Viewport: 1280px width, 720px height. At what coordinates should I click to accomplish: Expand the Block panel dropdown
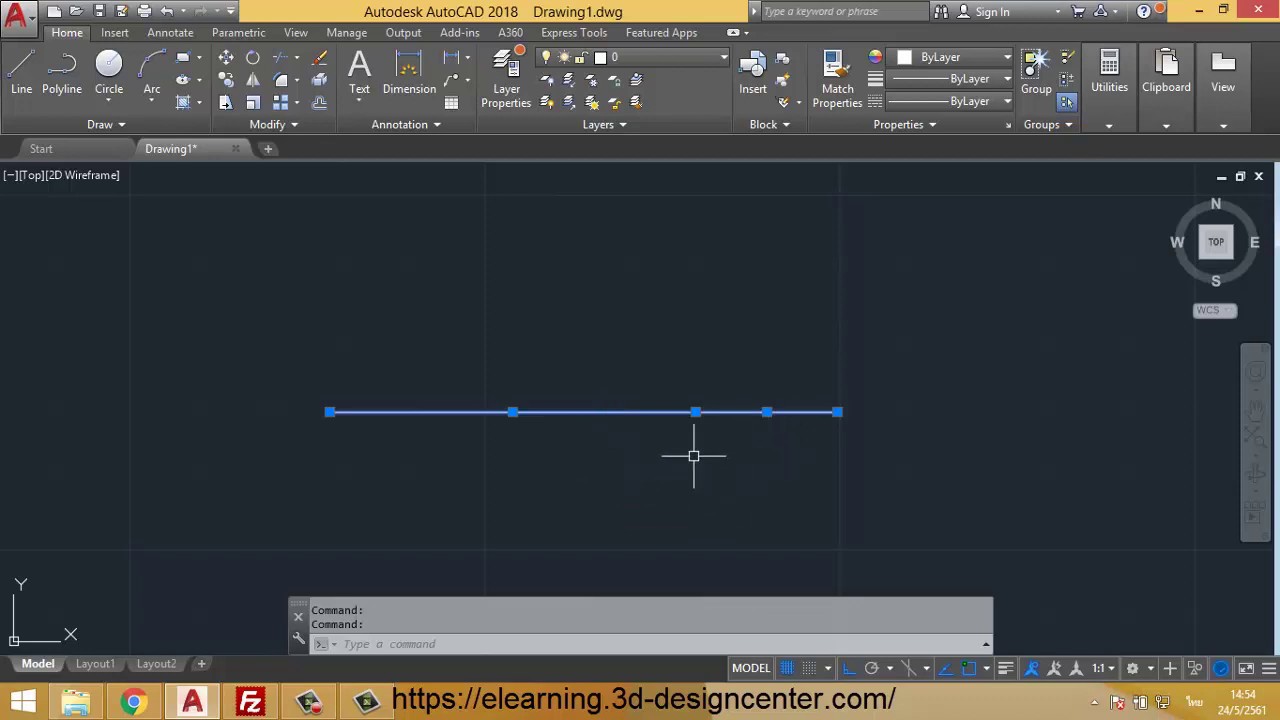[770, 125]
